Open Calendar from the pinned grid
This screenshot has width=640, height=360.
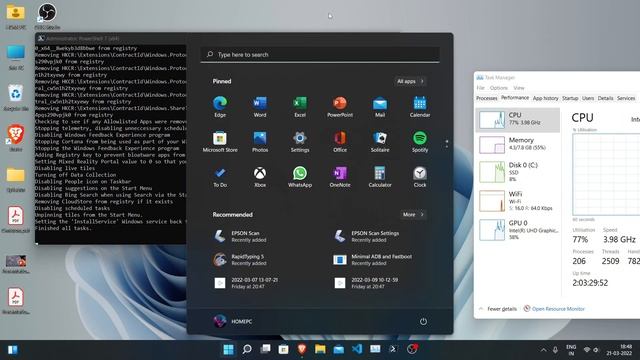pyautogui.click(x=420, y=107)
